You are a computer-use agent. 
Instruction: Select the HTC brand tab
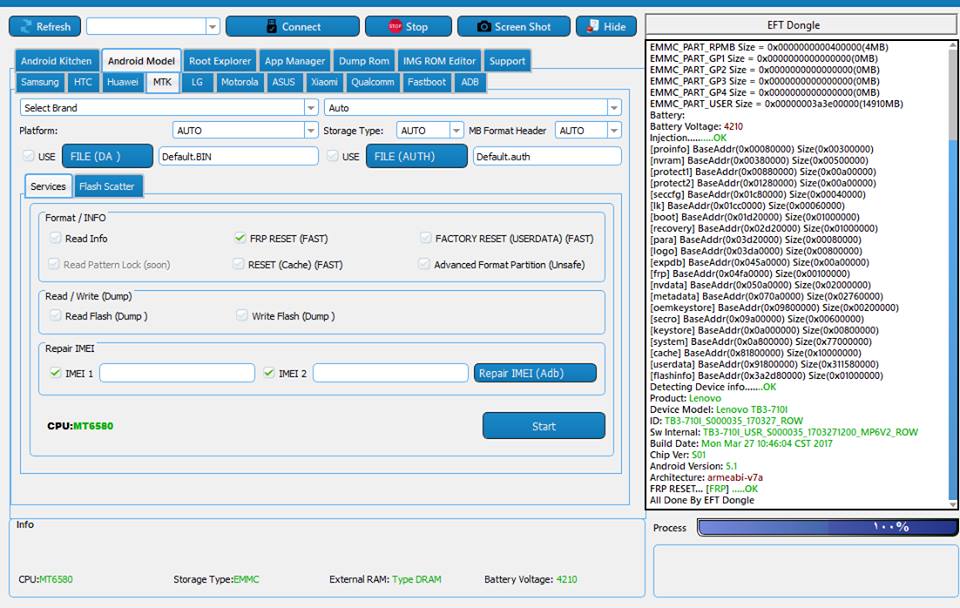(x=83, y=81)
